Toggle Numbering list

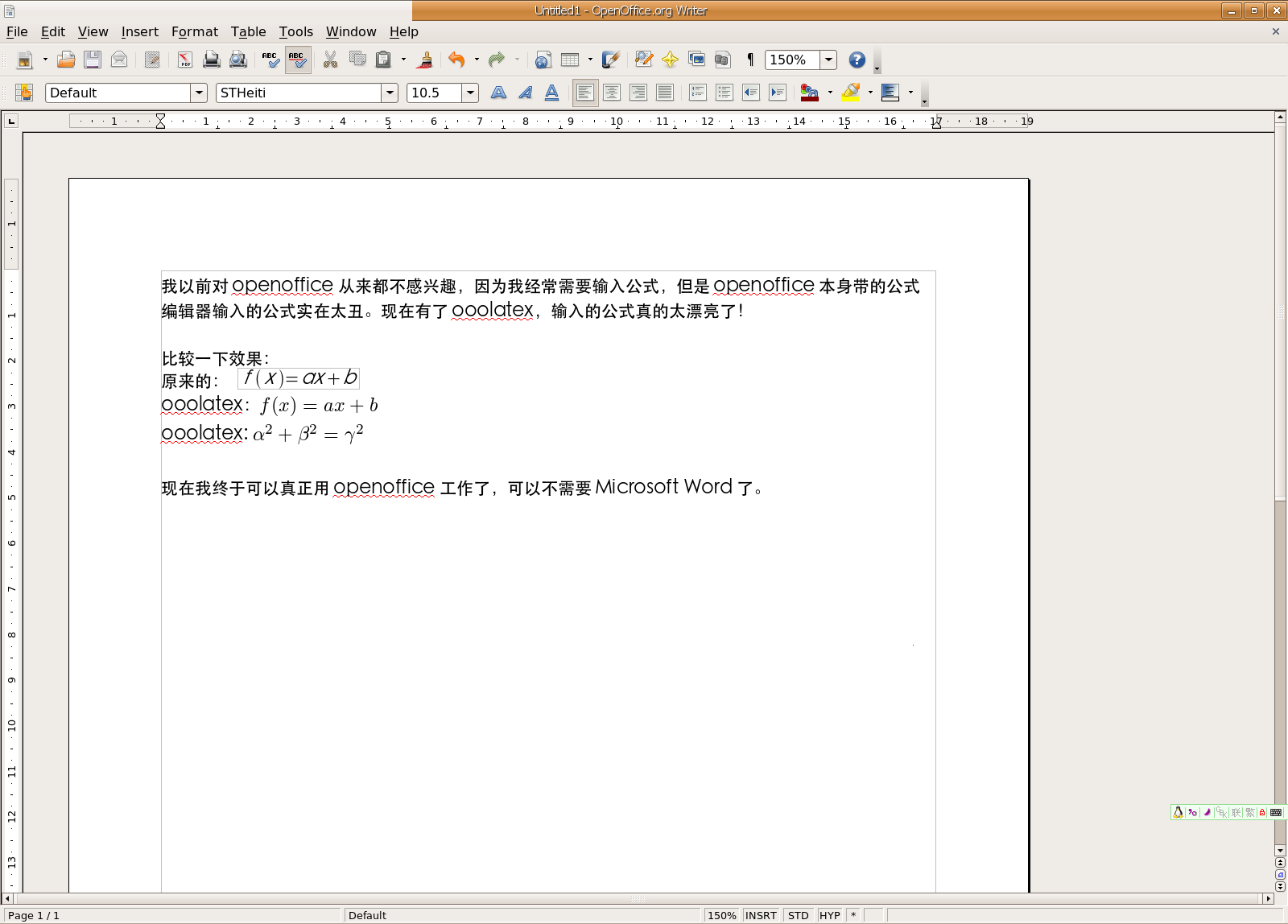click(x=698, y=93)
